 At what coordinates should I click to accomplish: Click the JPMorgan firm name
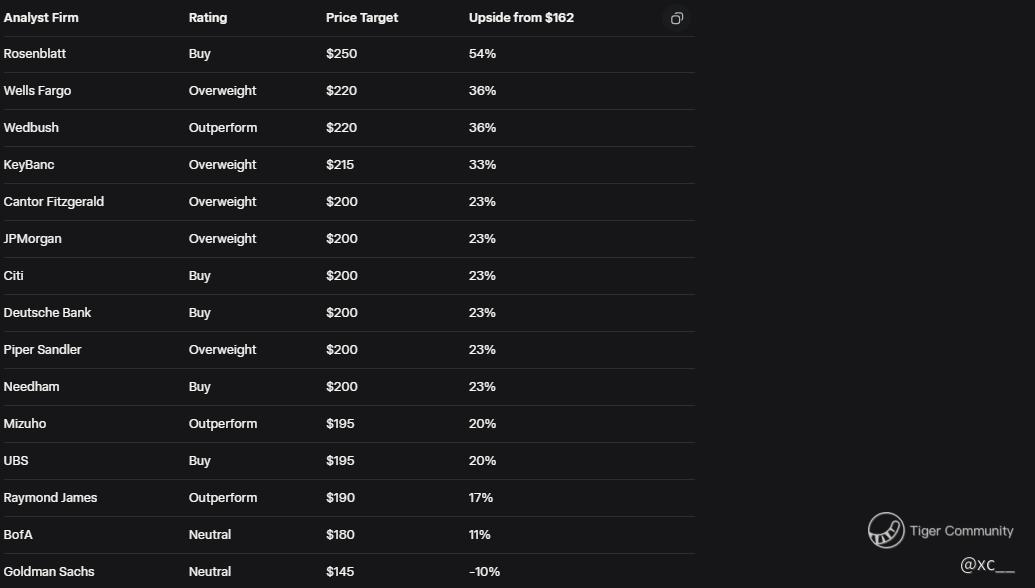point(32,239)
